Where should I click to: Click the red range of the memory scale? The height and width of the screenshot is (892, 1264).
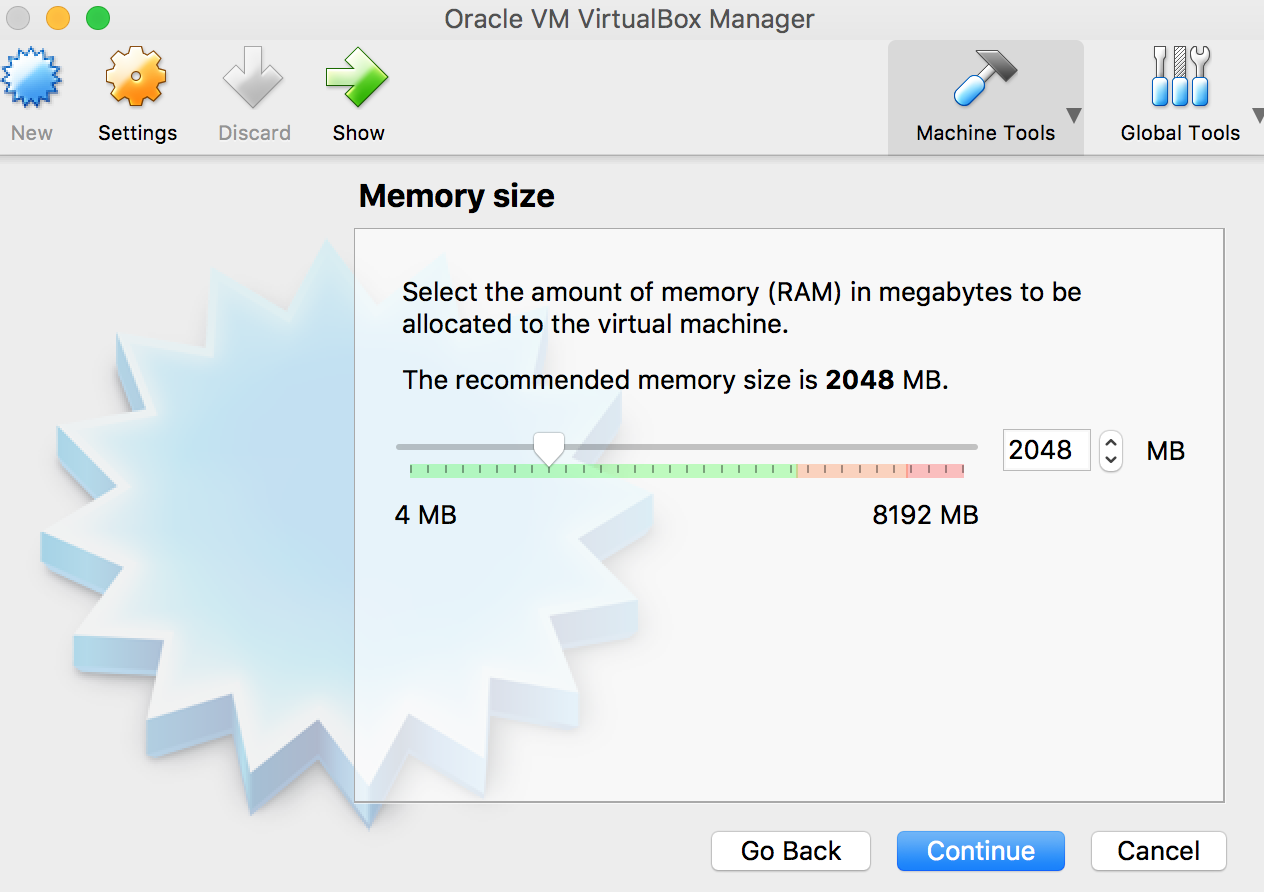tap(935, 470)
